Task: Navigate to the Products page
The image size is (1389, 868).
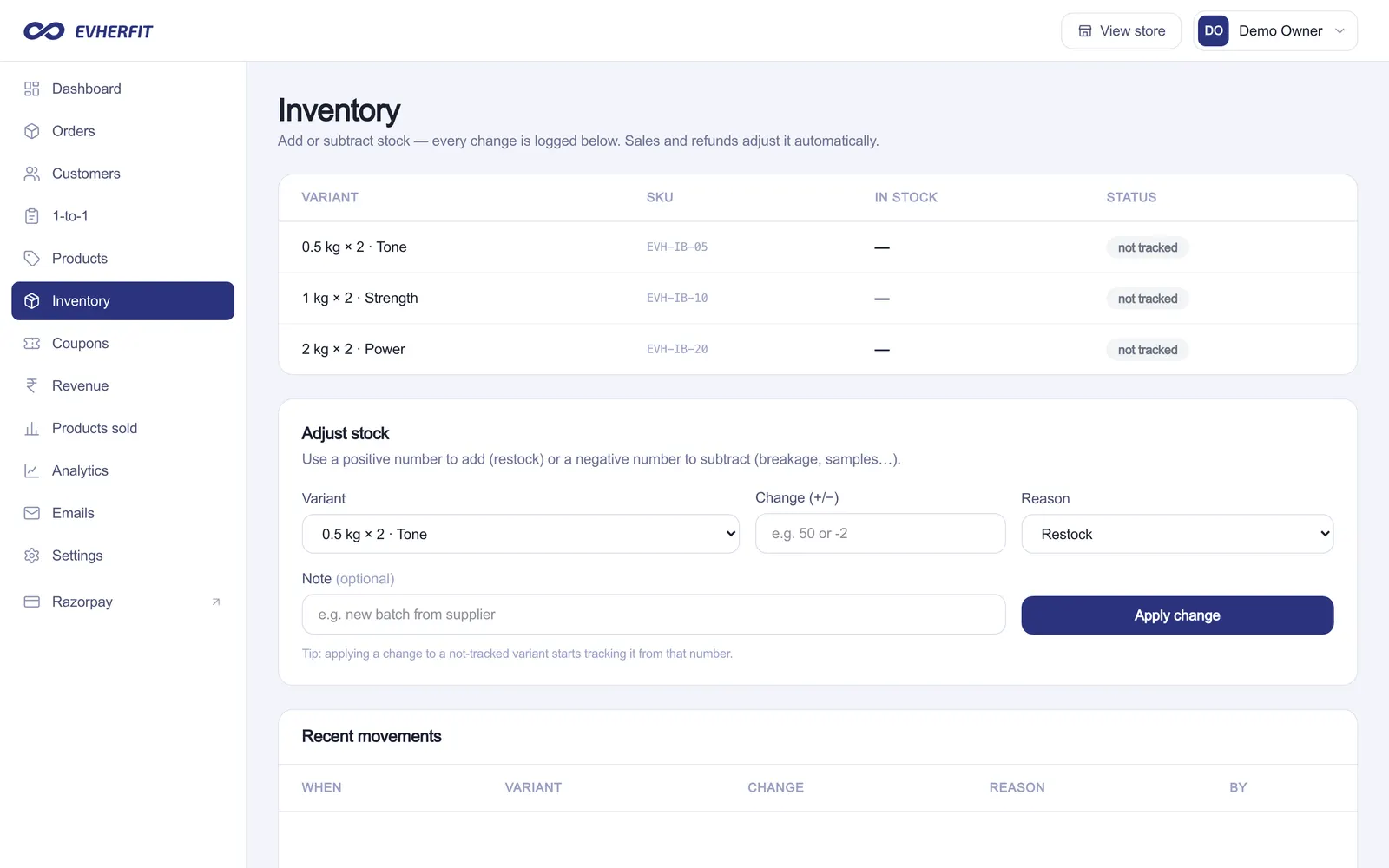Action: [x=122, y=259]
